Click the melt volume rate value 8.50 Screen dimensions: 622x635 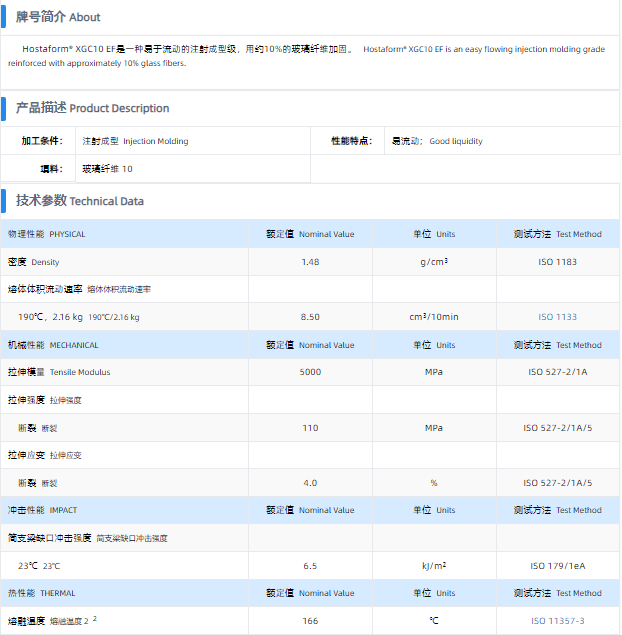tap(310, 317)
